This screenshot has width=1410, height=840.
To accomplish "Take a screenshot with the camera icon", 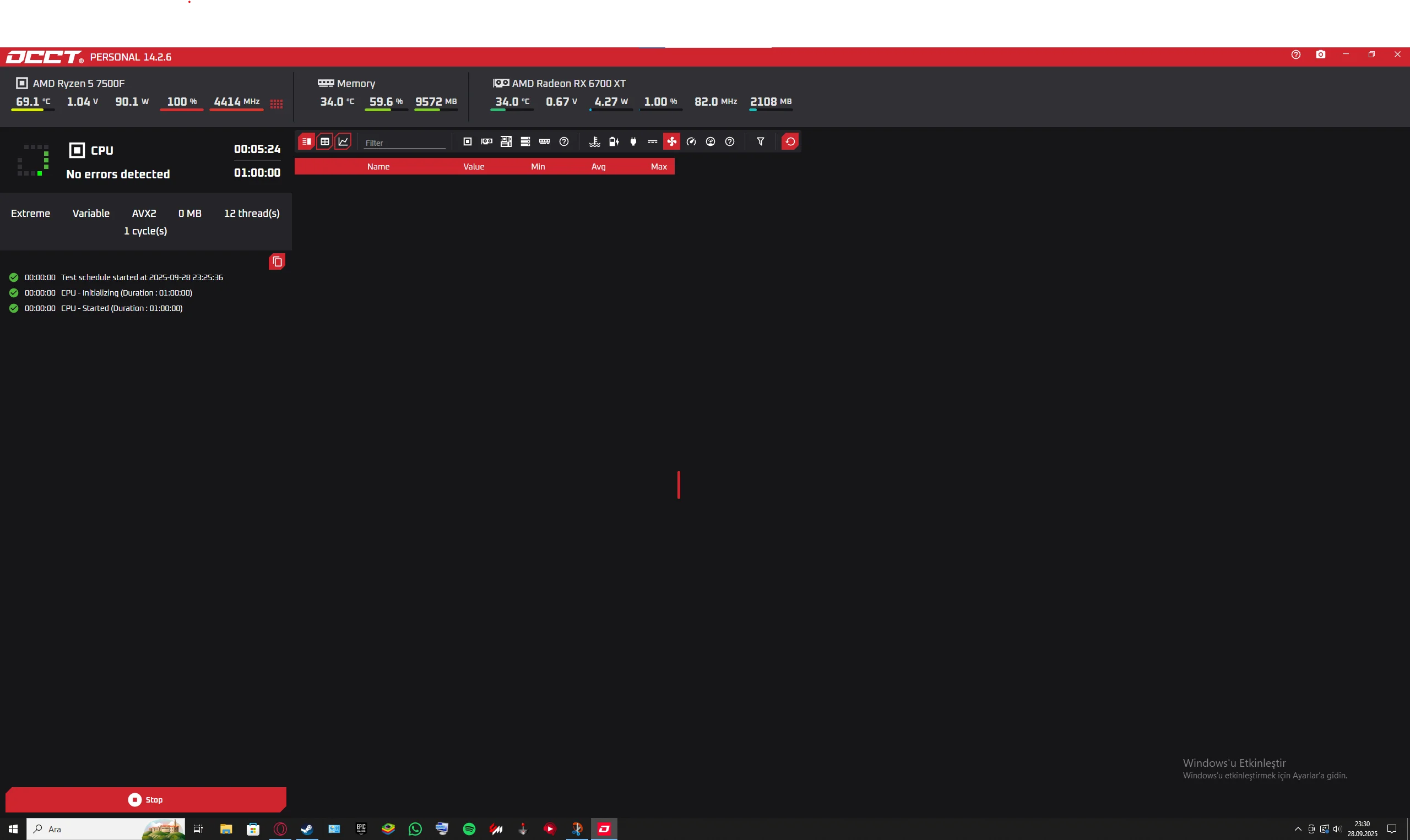I will pos(1321,54).
